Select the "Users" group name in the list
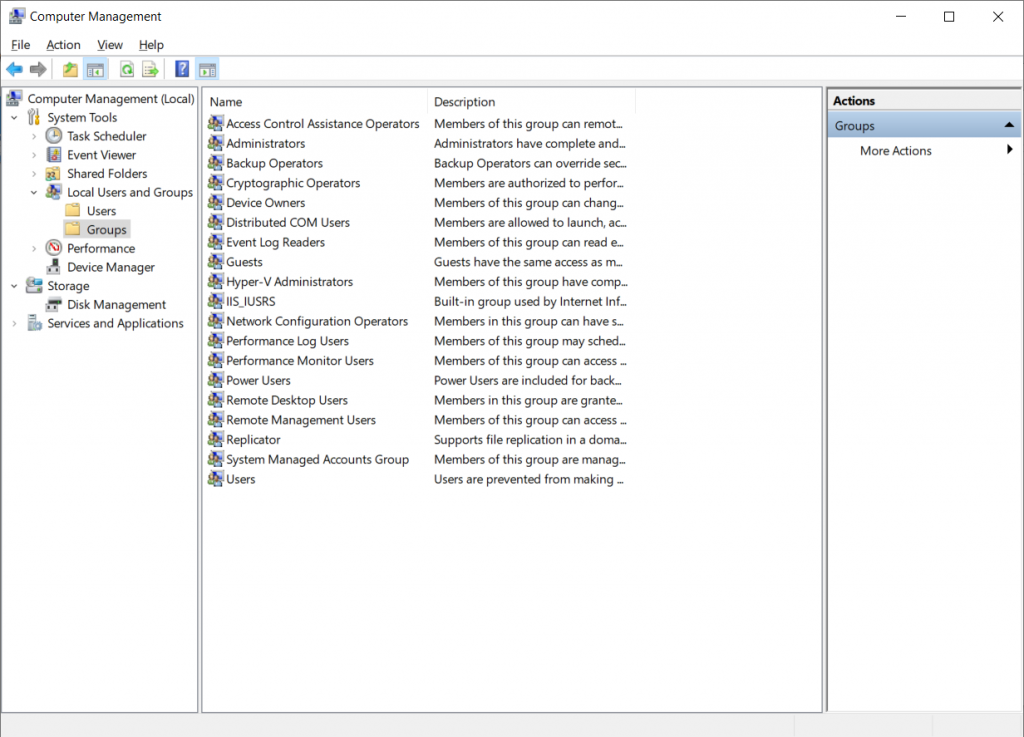1024x737 pixels. tap(240, 479)
